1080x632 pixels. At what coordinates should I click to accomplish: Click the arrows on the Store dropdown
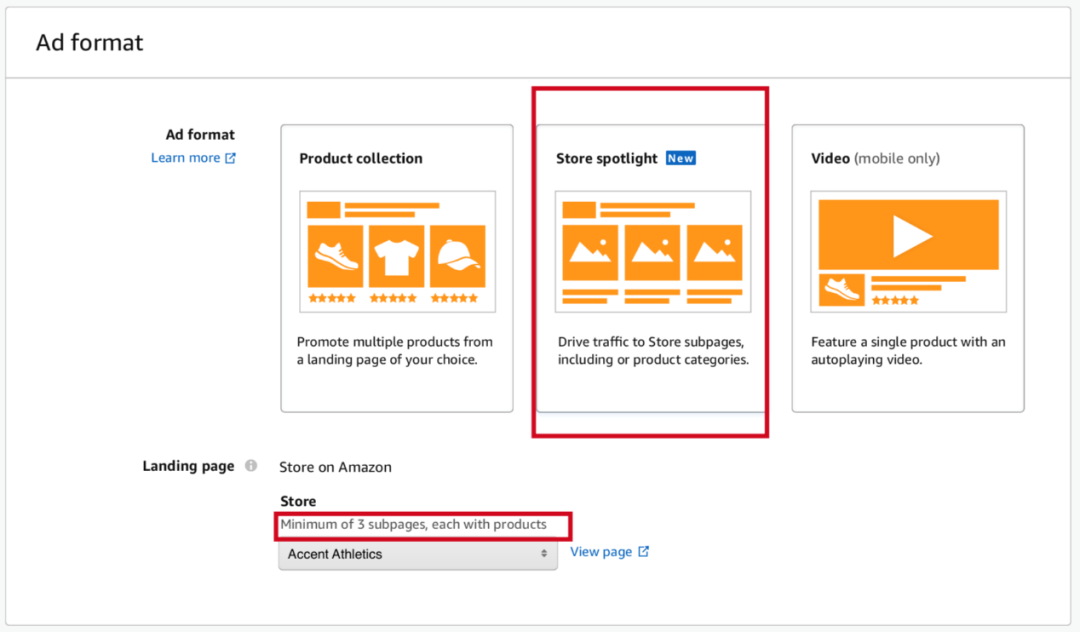(544, 554)
